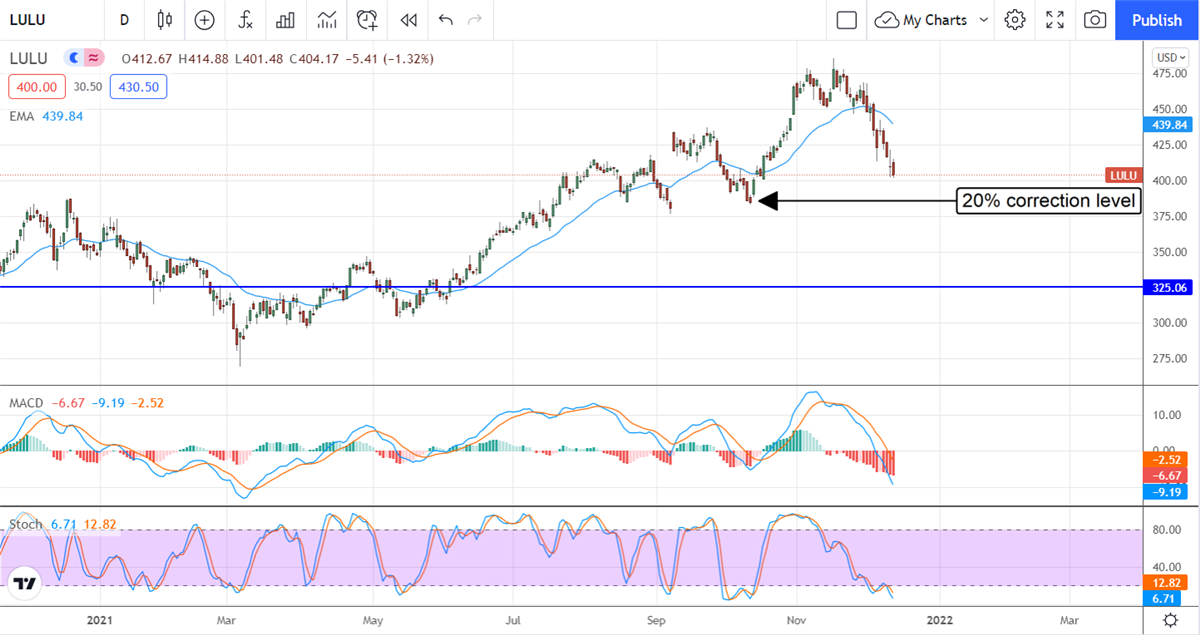Click the Stoch legend value 6.71
This screenshot has width=1200, height=635.
point(64,524)
